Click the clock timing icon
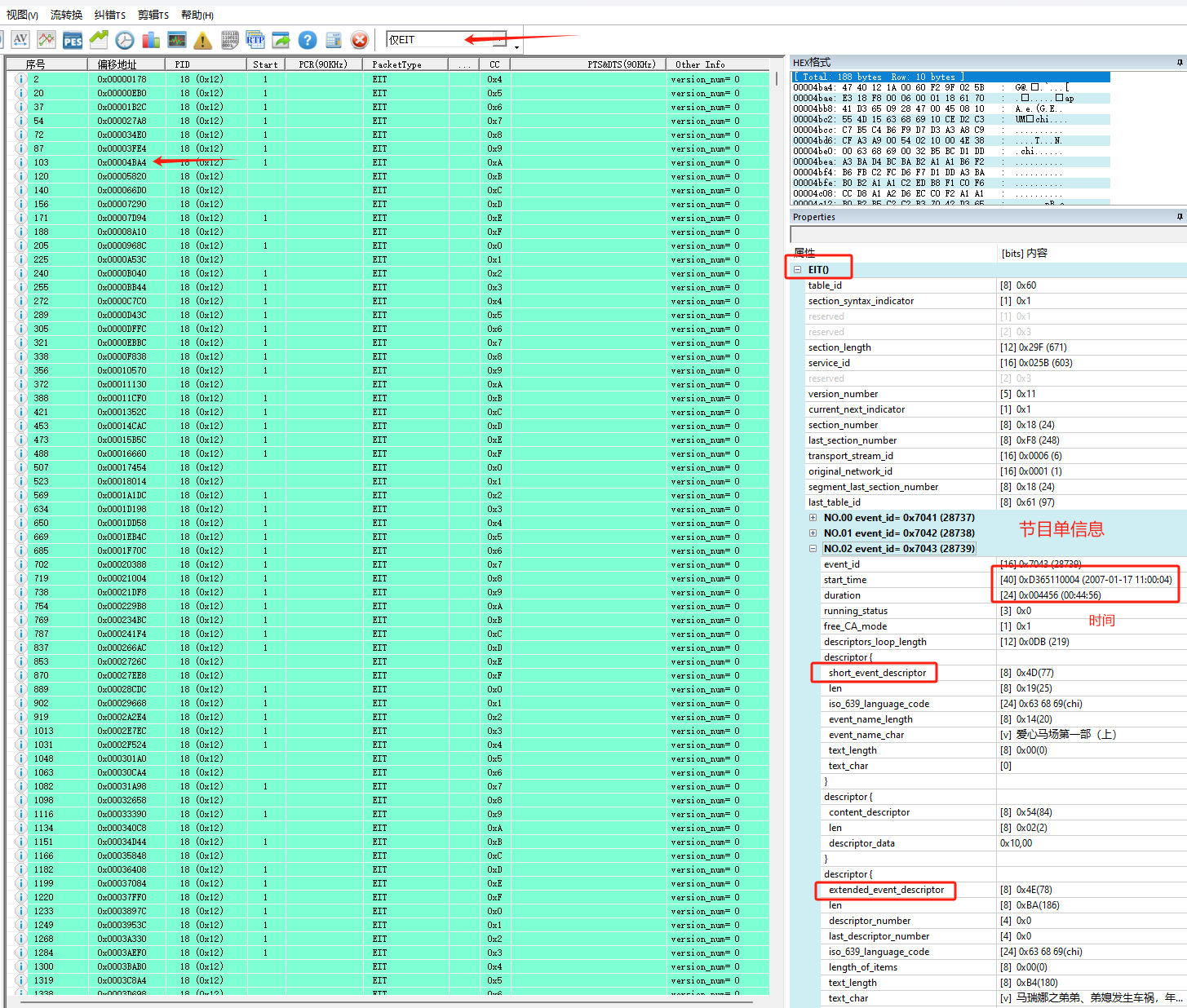This screenshot has width=1187, height=1008. point(125,39)
